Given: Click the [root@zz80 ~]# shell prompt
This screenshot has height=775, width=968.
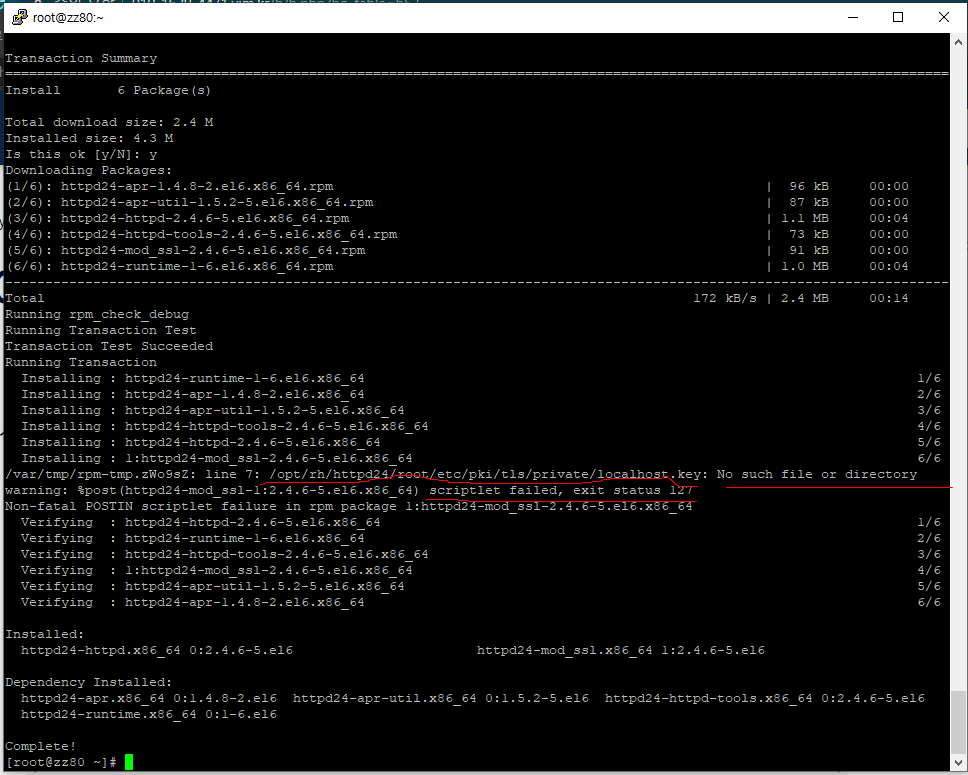Looking at the screenshot, I should pyautogui.click(x=61, y=763).
